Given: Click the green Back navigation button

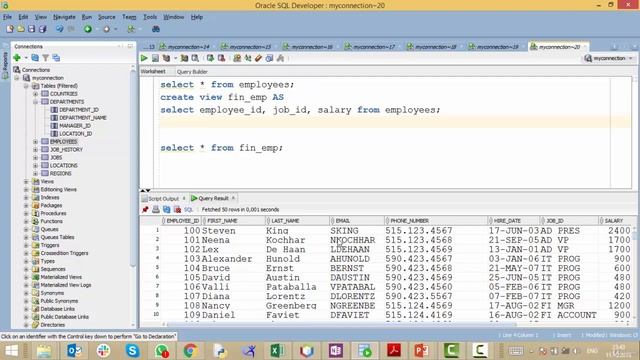Looking at the screenshot, I should click(x=88, y=29).
